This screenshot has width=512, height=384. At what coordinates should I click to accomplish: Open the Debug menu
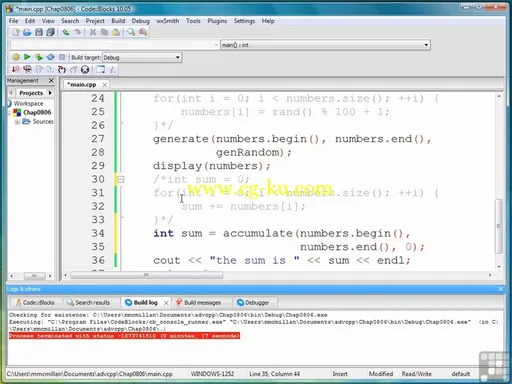click(140, 21)
